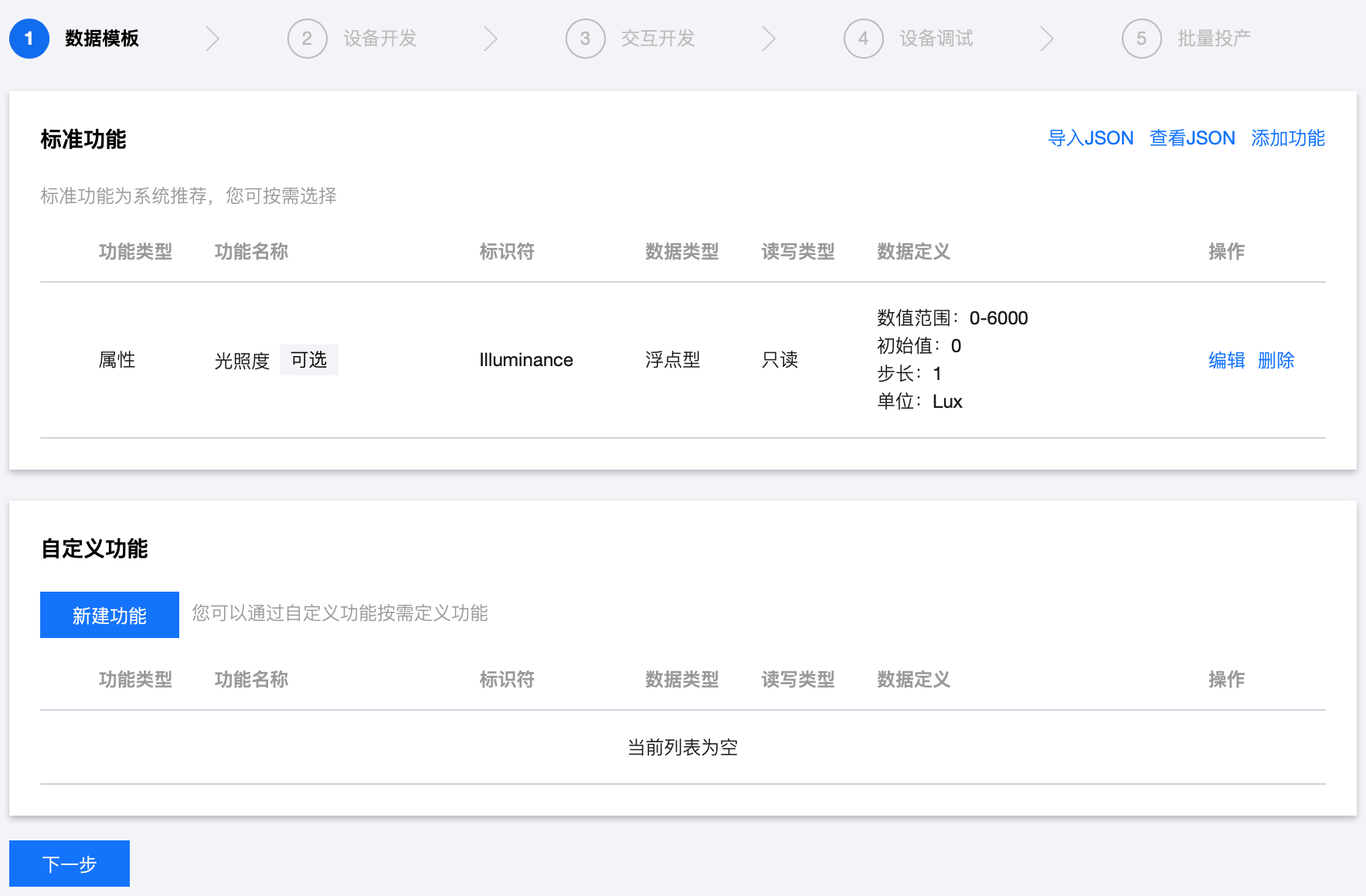Open the 查看JSON link
Viewport: 1366px width, 896px height.
1192,138
